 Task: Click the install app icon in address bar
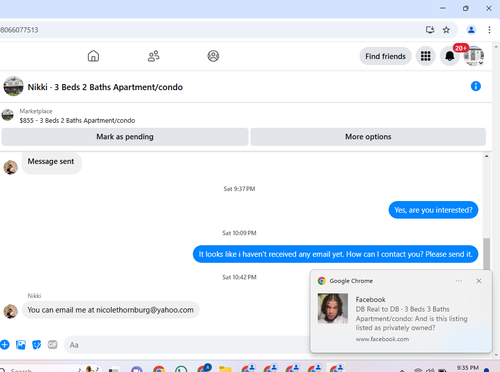[x=430, y=30]
